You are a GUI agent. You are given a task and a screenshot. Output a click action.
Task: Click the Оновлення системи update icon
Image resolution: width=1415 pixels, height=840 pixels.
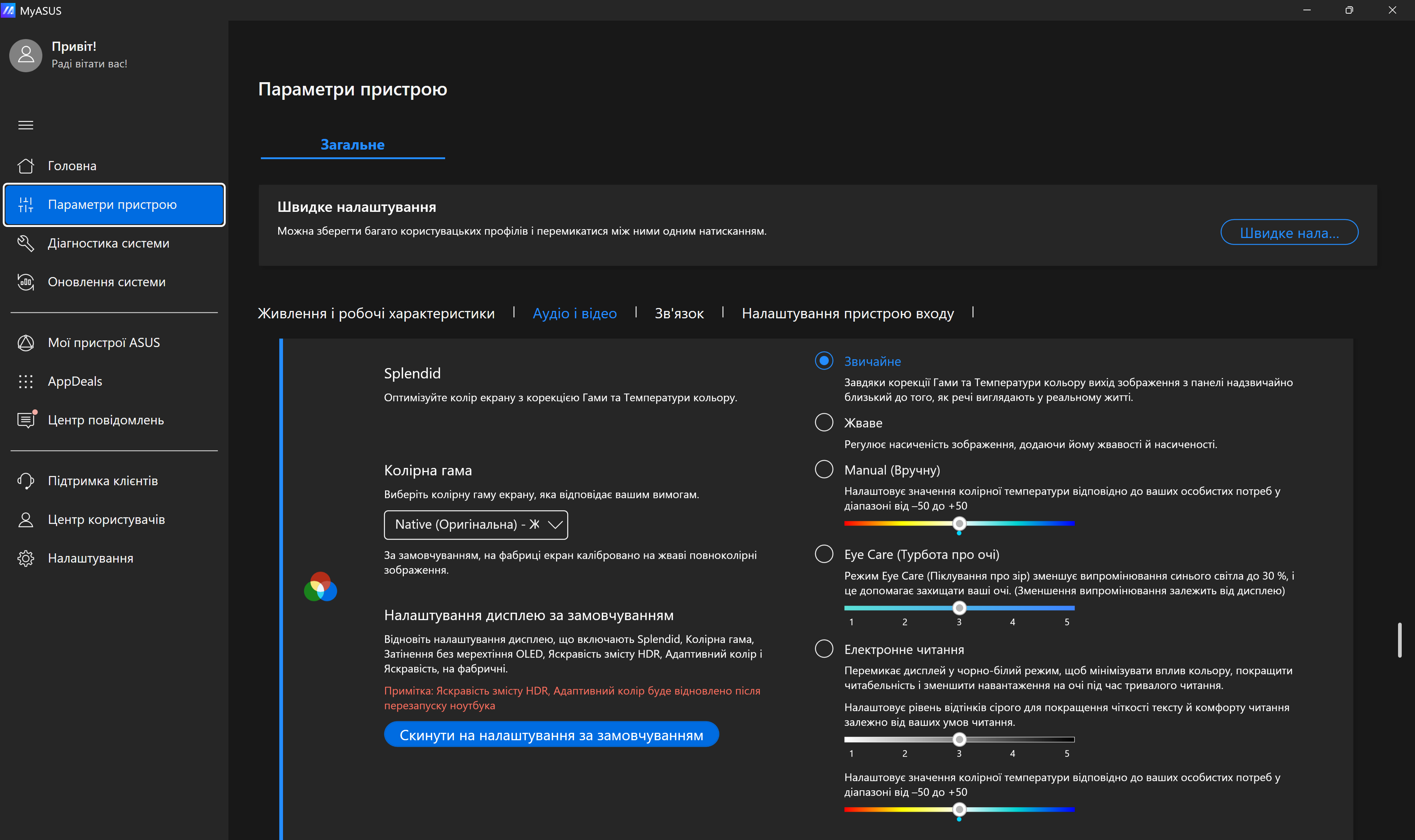click(25, 282)
